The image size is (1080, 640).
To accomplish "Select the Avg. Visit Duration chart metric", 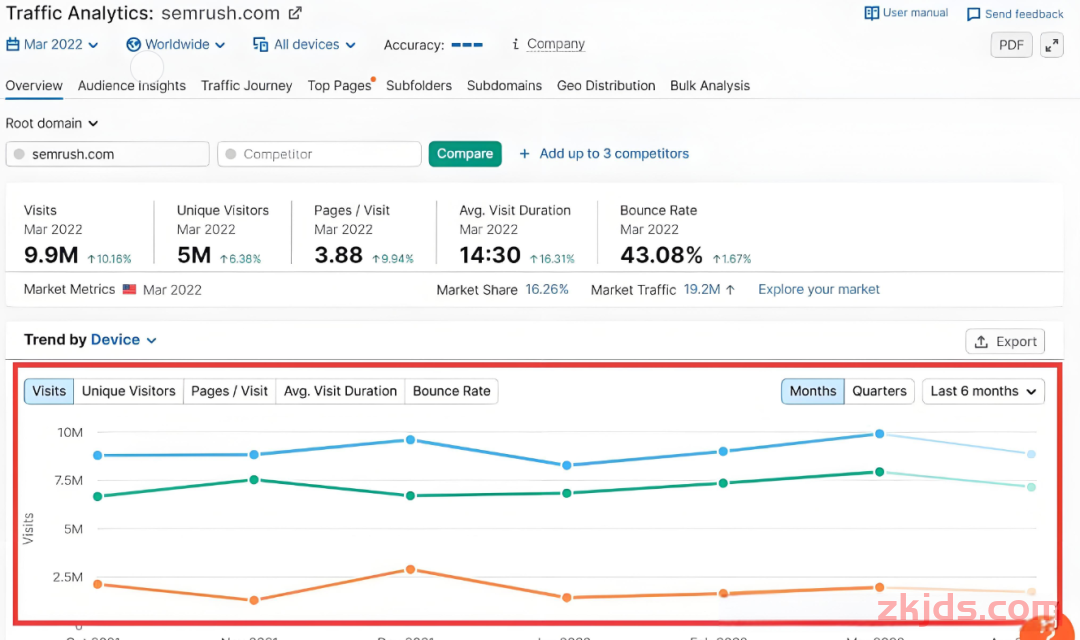I will 340,391.
